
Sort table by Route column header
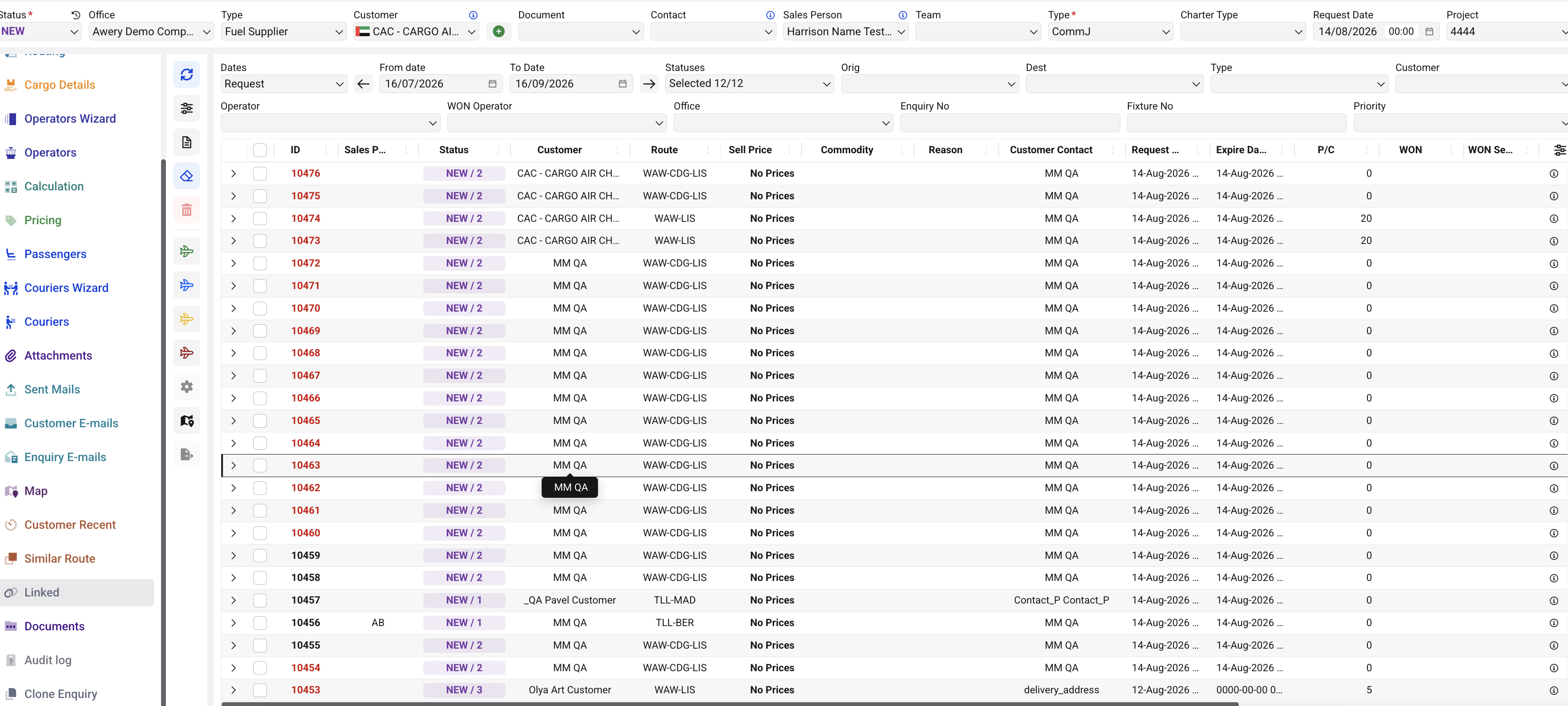[x=664, y=150]
